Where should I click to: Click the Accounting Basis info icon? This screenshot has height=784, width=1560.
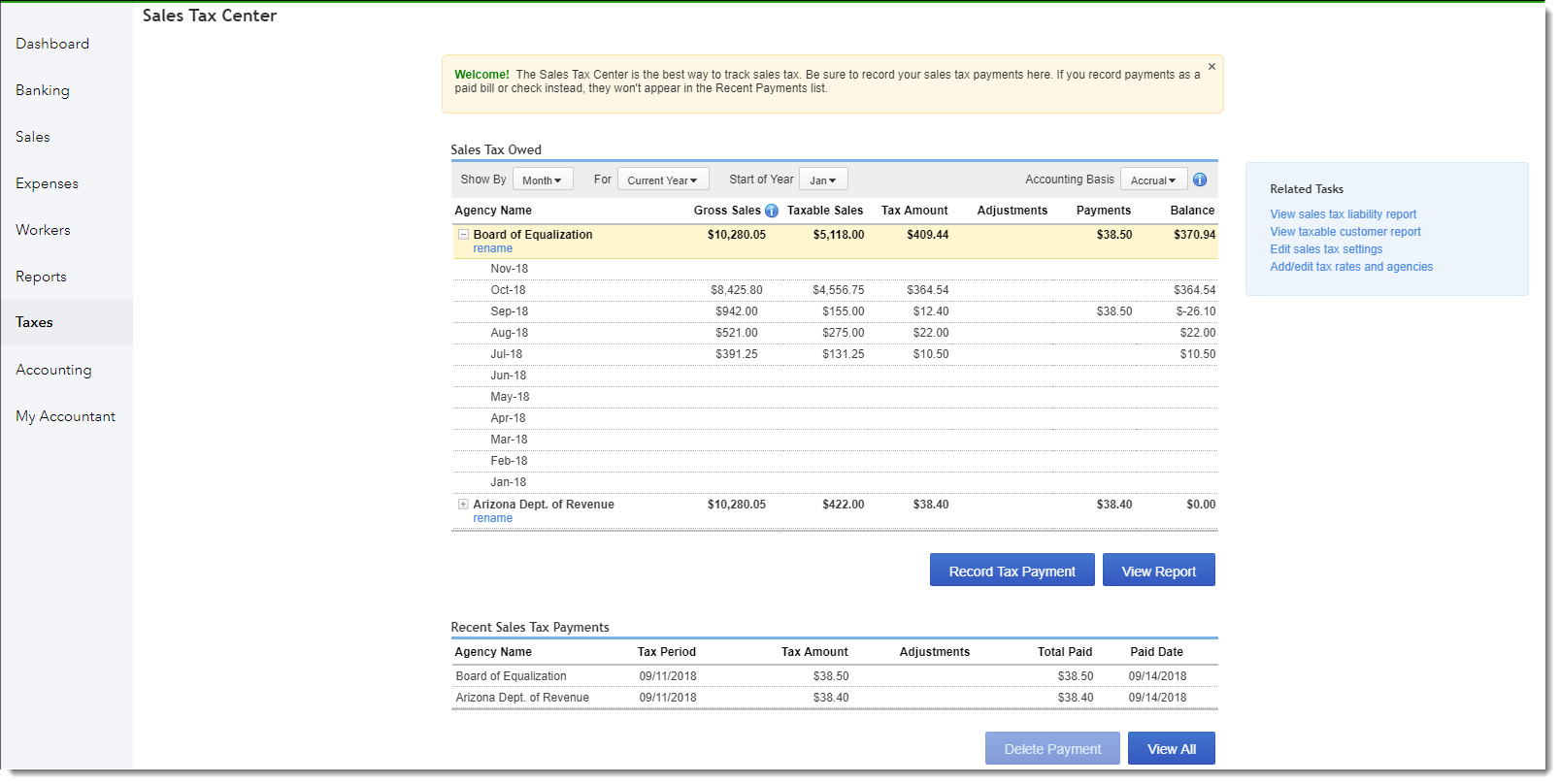1200,180
